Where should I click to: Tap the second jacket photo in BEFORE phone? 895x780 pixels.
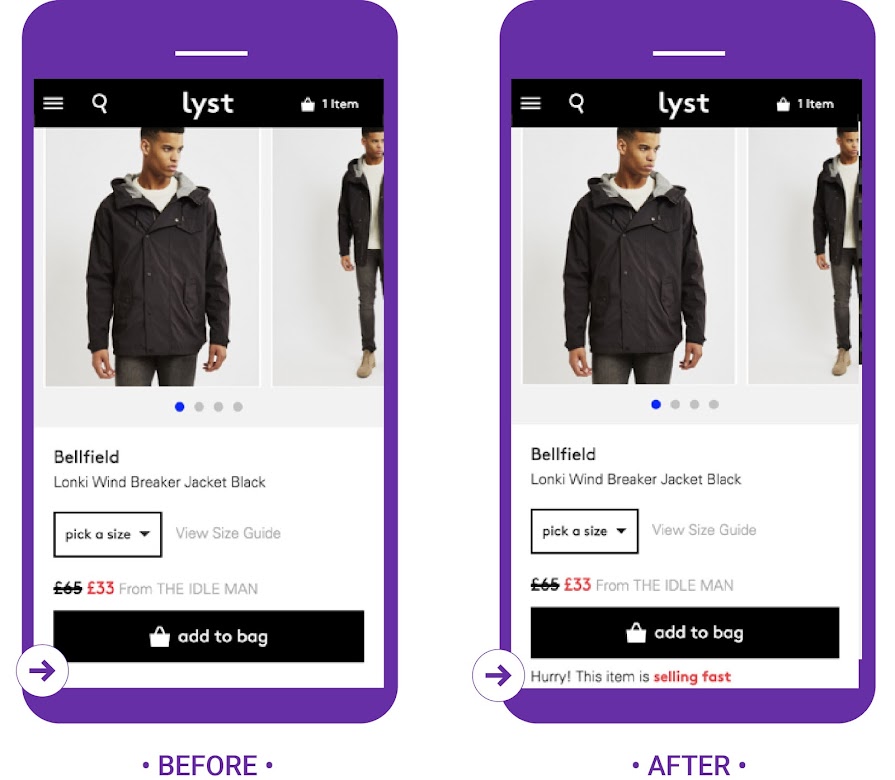point(328,257)
